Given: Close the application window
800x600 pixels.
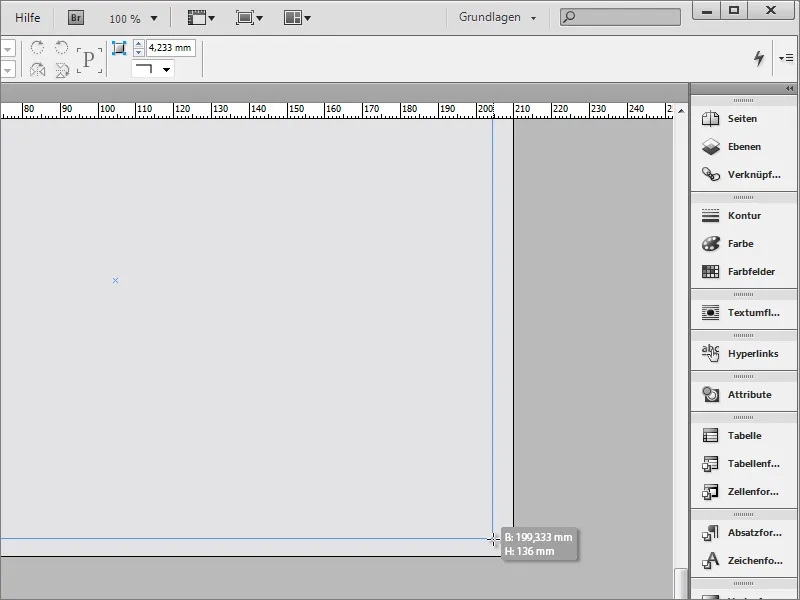Looking at the screenshot, I should point(771,11).
